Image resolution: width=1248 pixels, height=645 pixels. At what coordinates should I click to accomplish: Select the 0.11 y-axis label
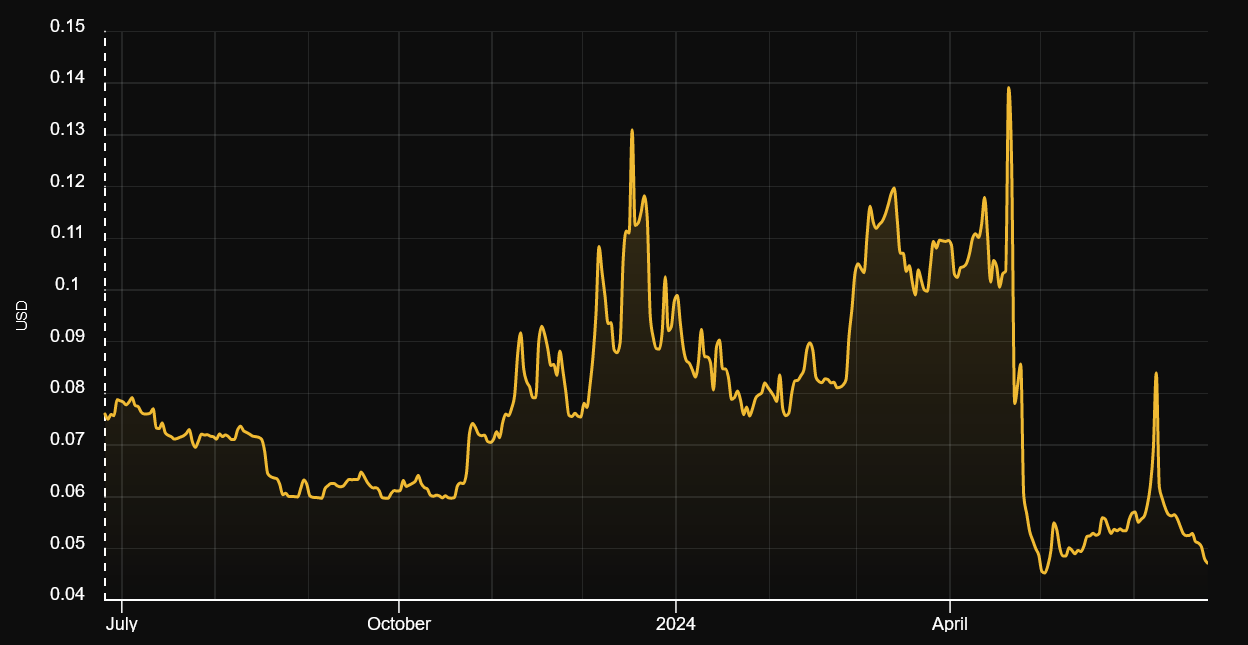(x=67, y=234)
